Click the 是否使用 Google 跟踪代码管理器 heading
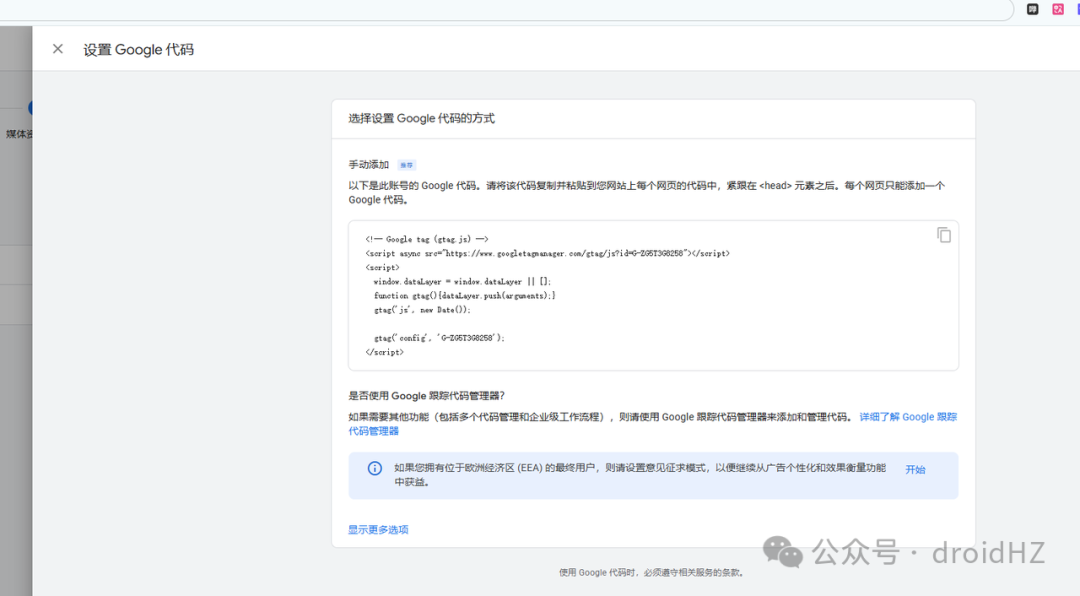Viewport: 1080px width, 596px height. point(426,395)
